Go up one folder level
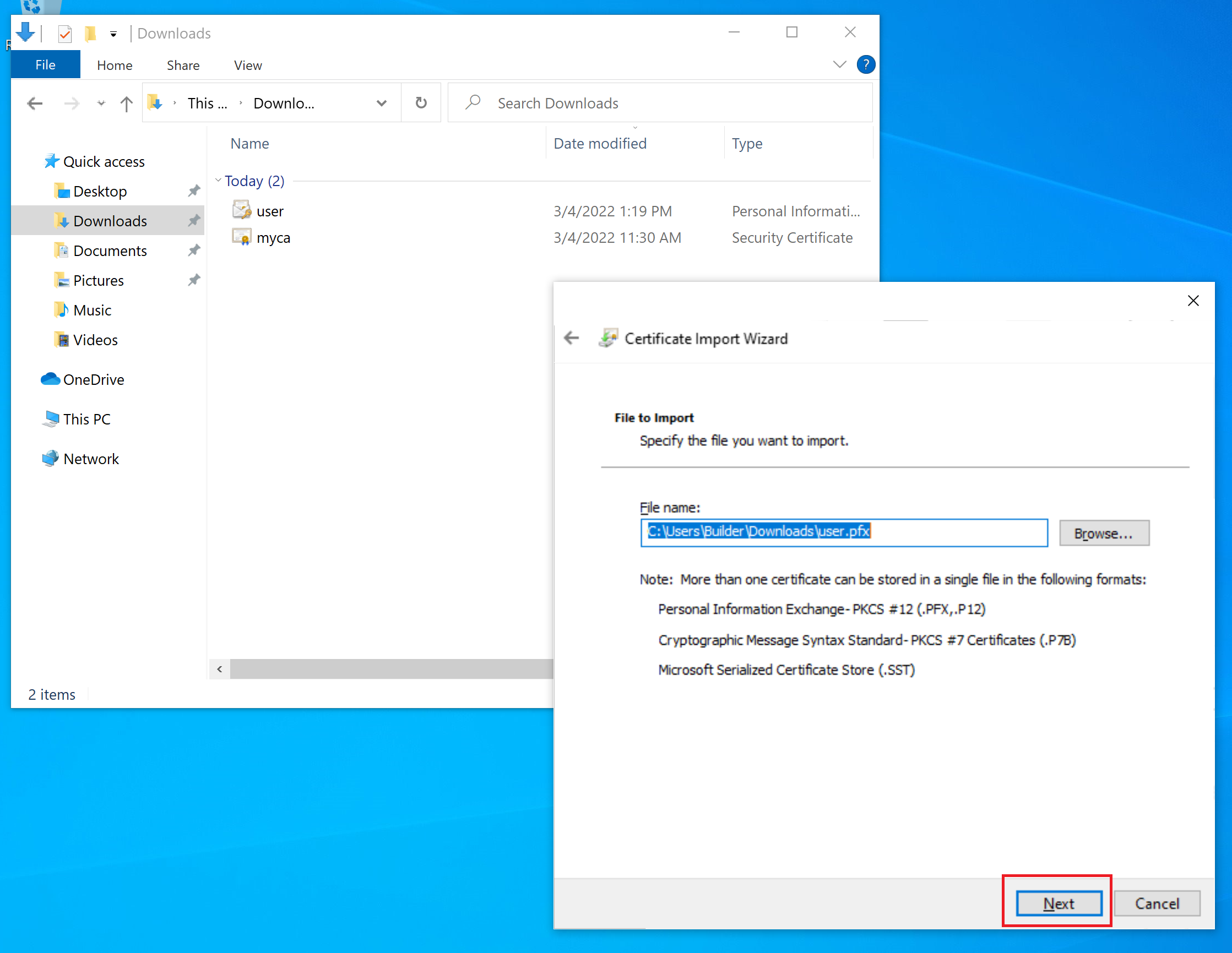Screen dimensions: 1232x953 coord(126,103)
